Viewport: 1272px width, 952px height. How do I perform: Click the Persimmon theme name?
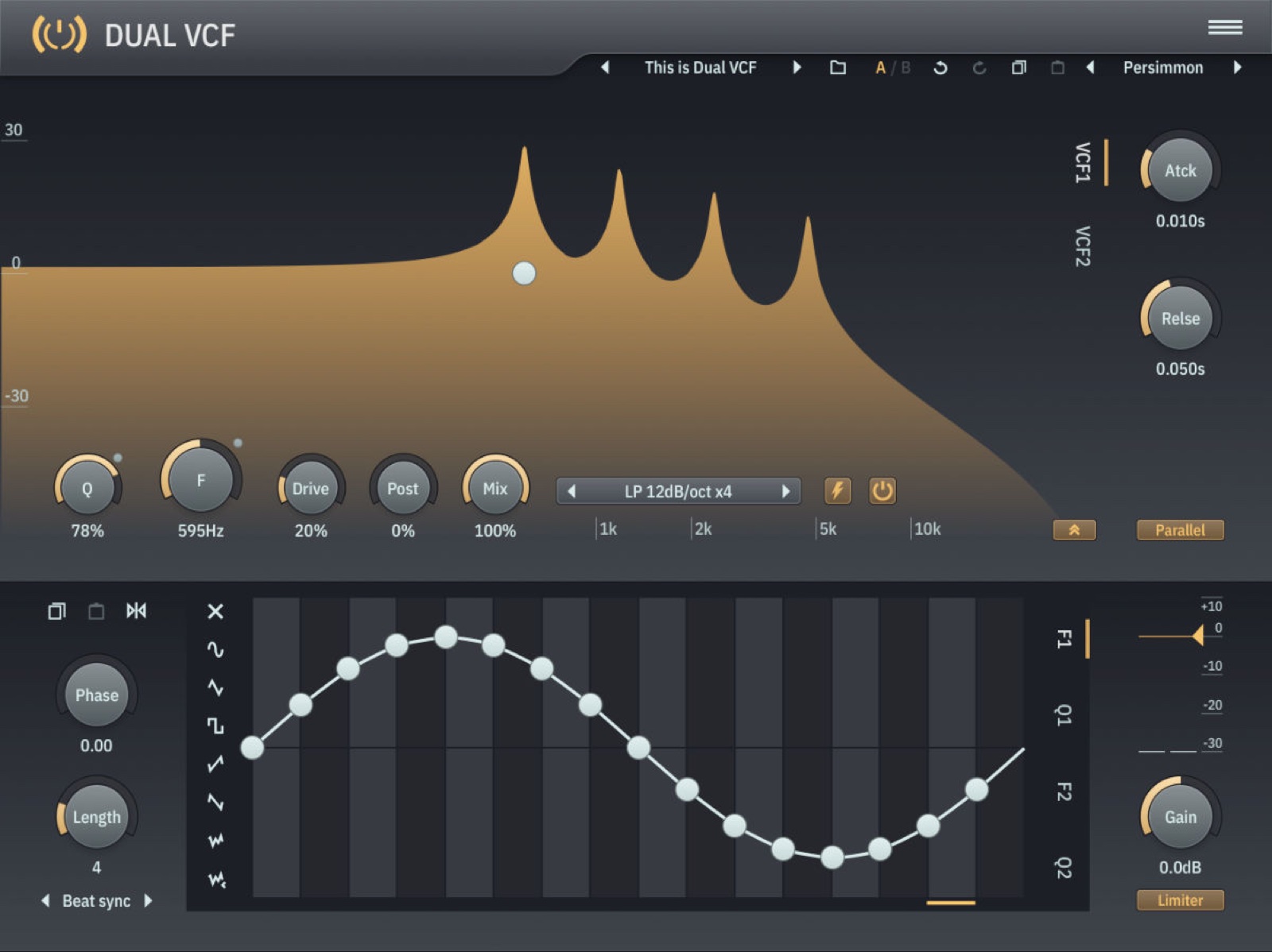(x=1163, y=68)
